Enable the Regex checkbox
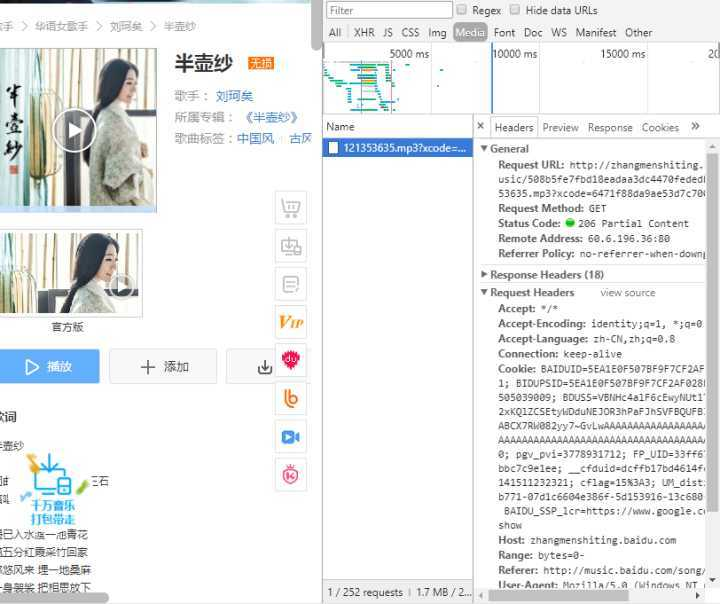 [x=461, y=10]
